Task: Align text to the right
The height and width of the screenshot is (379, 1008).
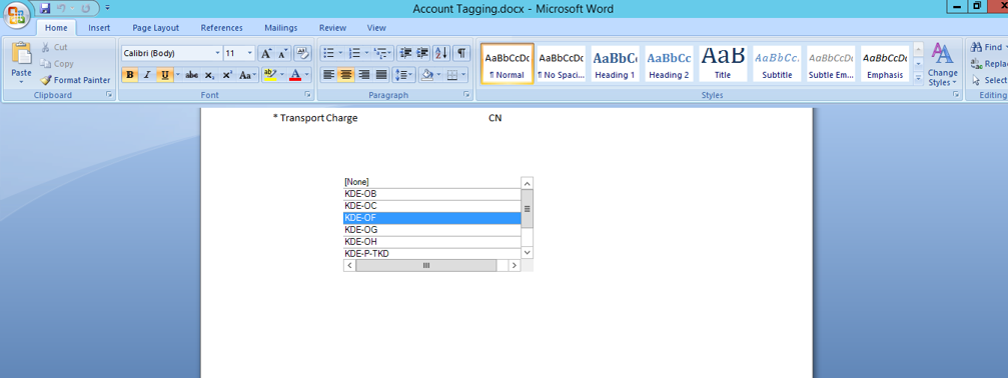Action: 364,75
